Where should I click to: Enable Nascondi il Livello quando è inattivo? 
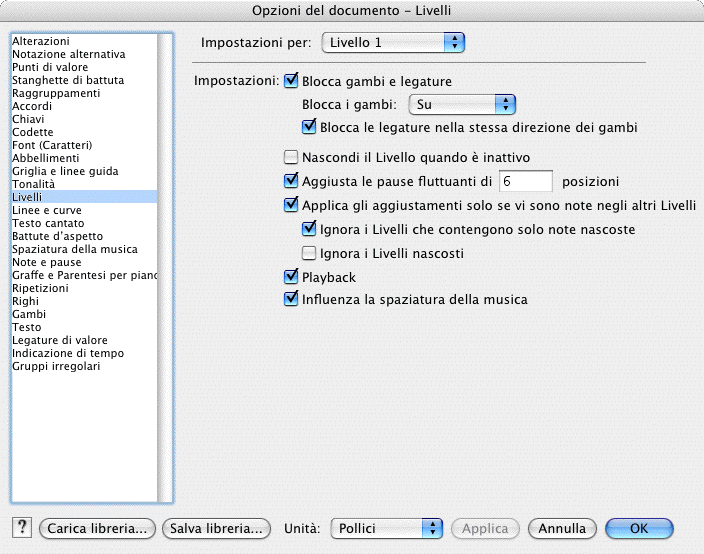click(292, 157)
